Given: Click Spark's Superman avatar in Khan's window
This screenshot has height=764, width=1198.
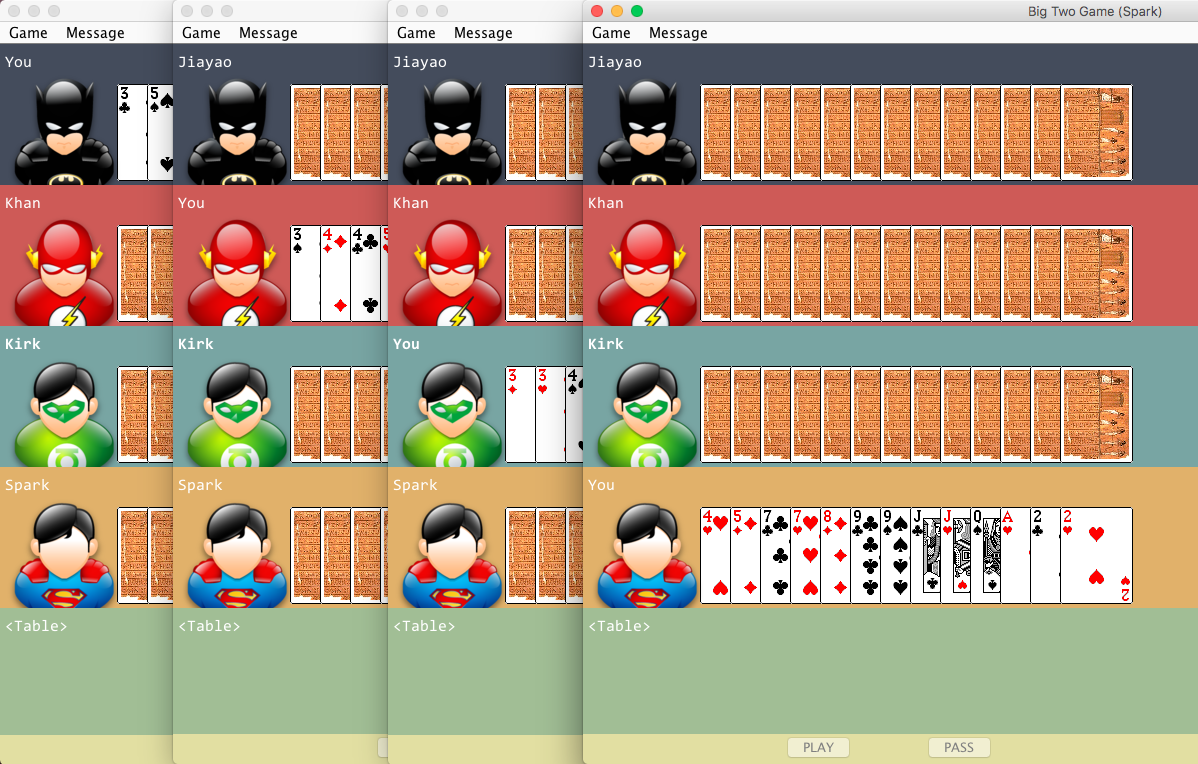Looking at the screenshot, I should [x=238, y=555].
